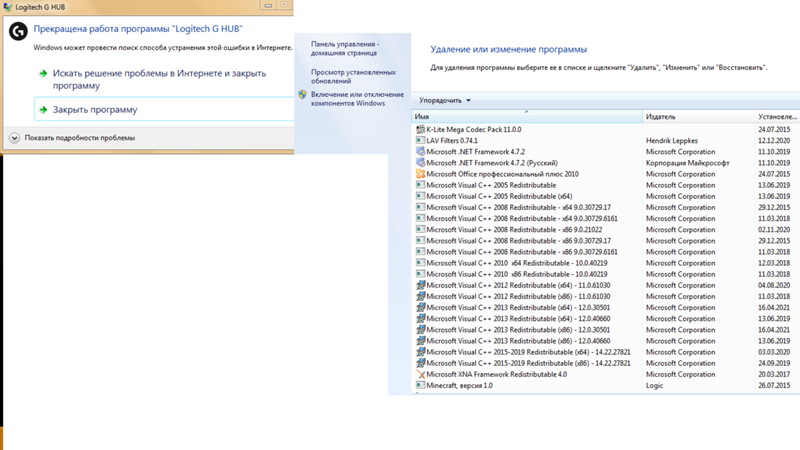Click icon of Visual C++ 2015-2019 Redistributable (x86)
Image resolution: width=800 pixels, height=450 pixels.
coord(420,363)
